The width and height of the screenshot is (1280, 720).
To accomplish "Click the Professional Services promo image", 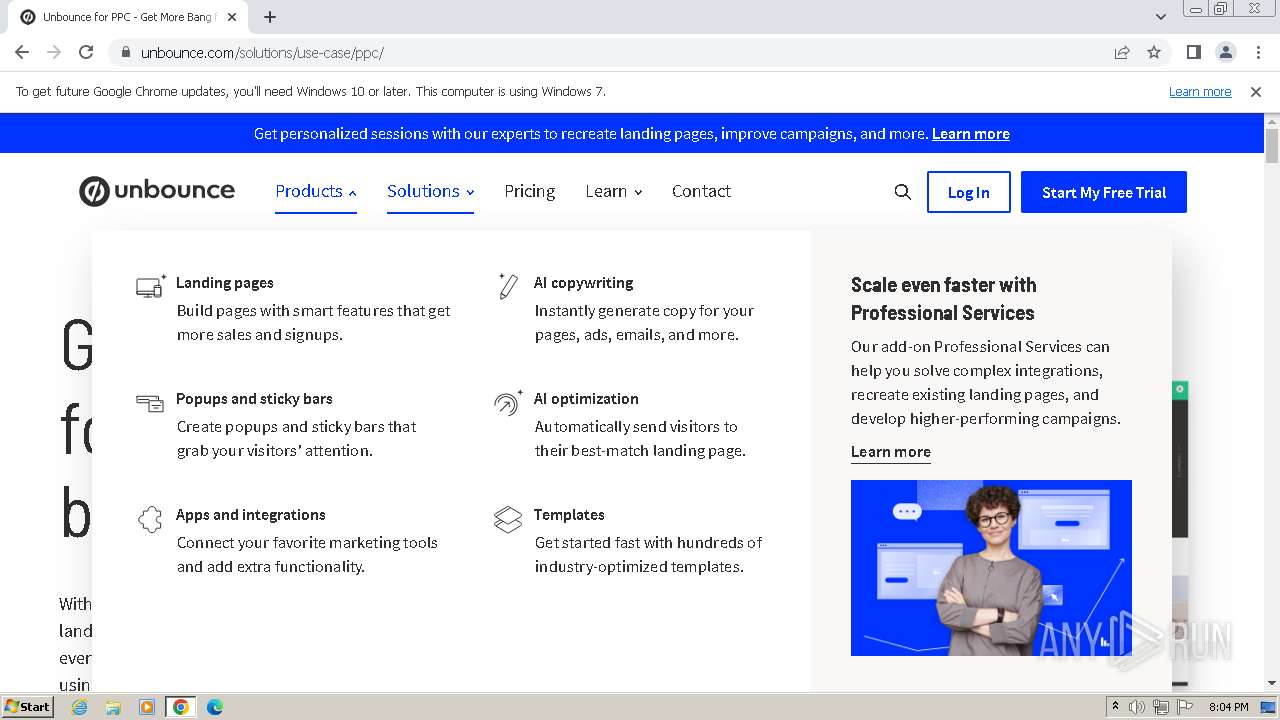I will pos(991,568).
